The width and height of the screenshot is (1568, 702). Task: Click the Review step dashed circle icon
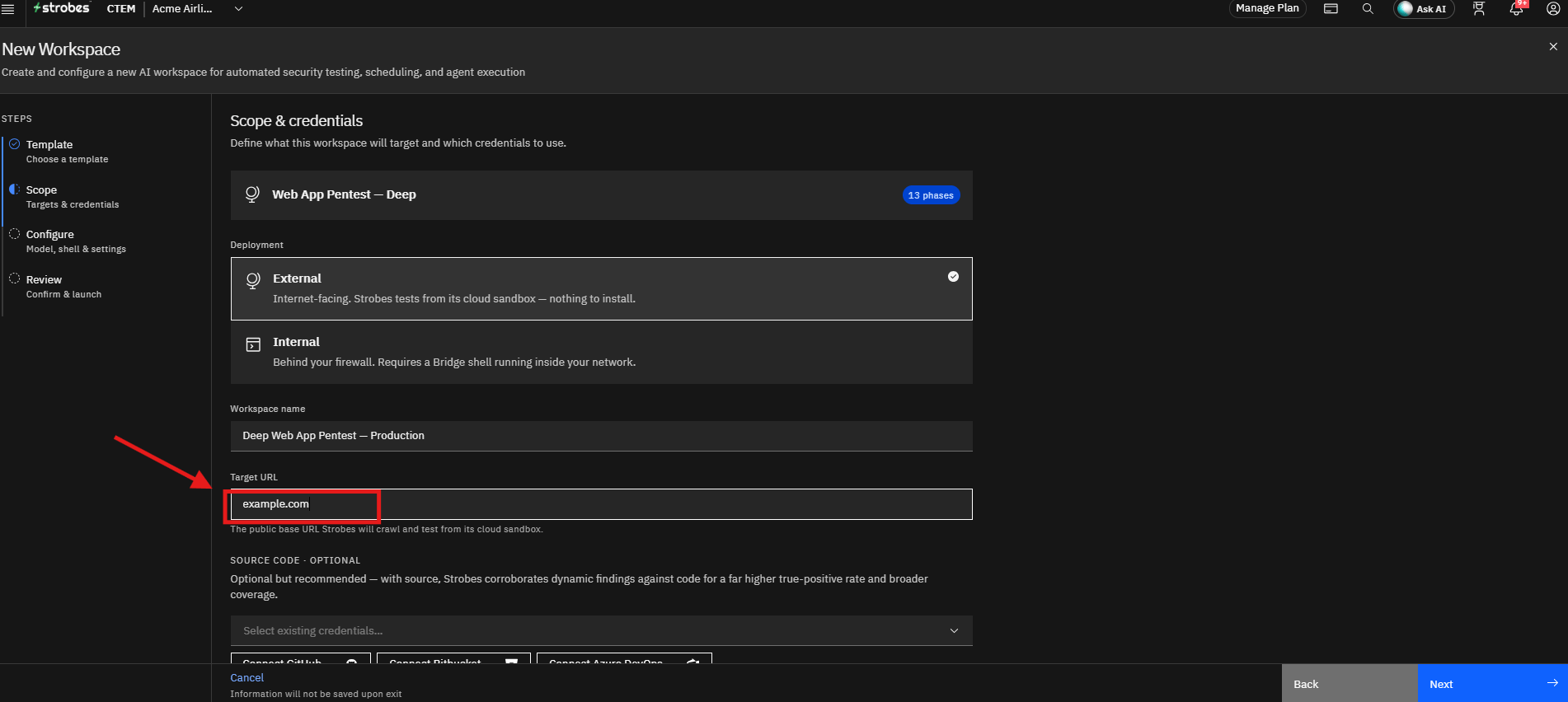[14, 278]
